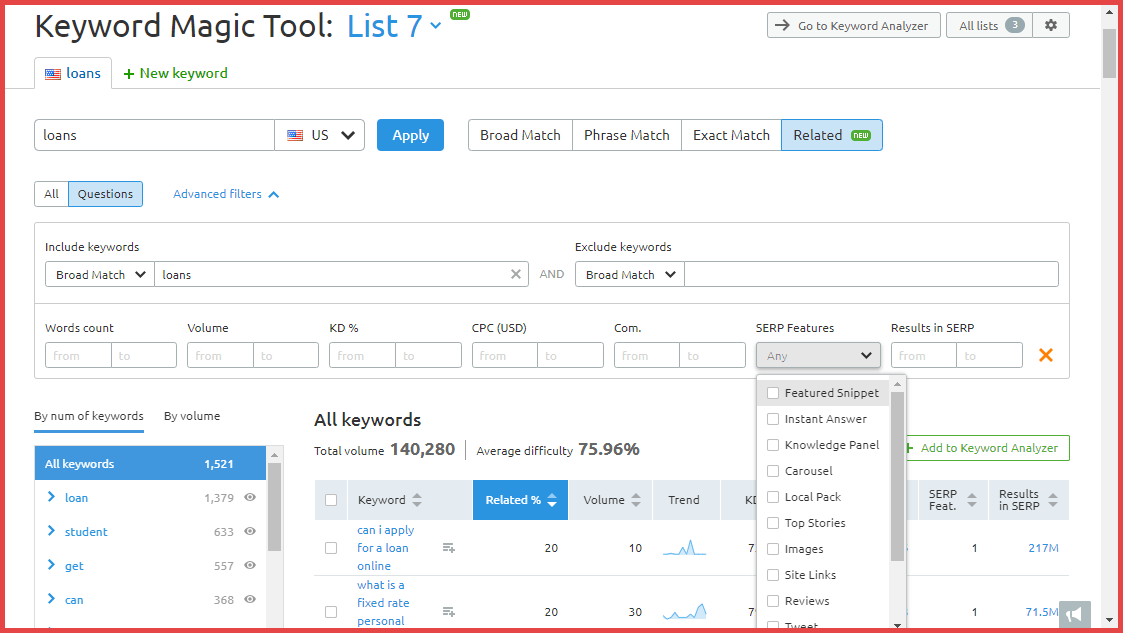This screenshot has height=633, width=1123.
Task: Check the Local Pack option
Action: [x=773, y=497]
